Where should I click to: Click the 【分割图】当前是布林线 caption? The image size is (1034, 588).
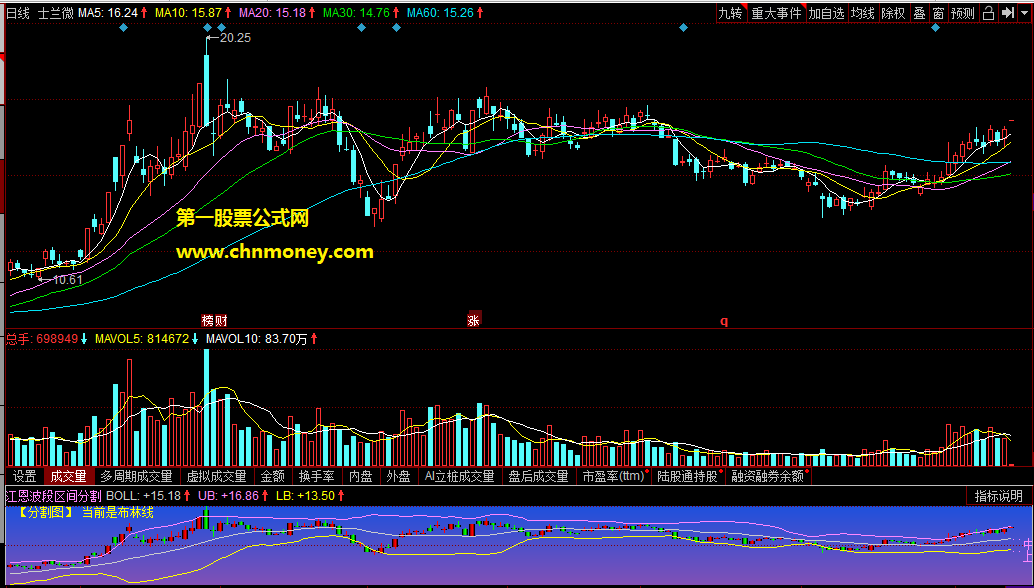click(x=86, y=513)
